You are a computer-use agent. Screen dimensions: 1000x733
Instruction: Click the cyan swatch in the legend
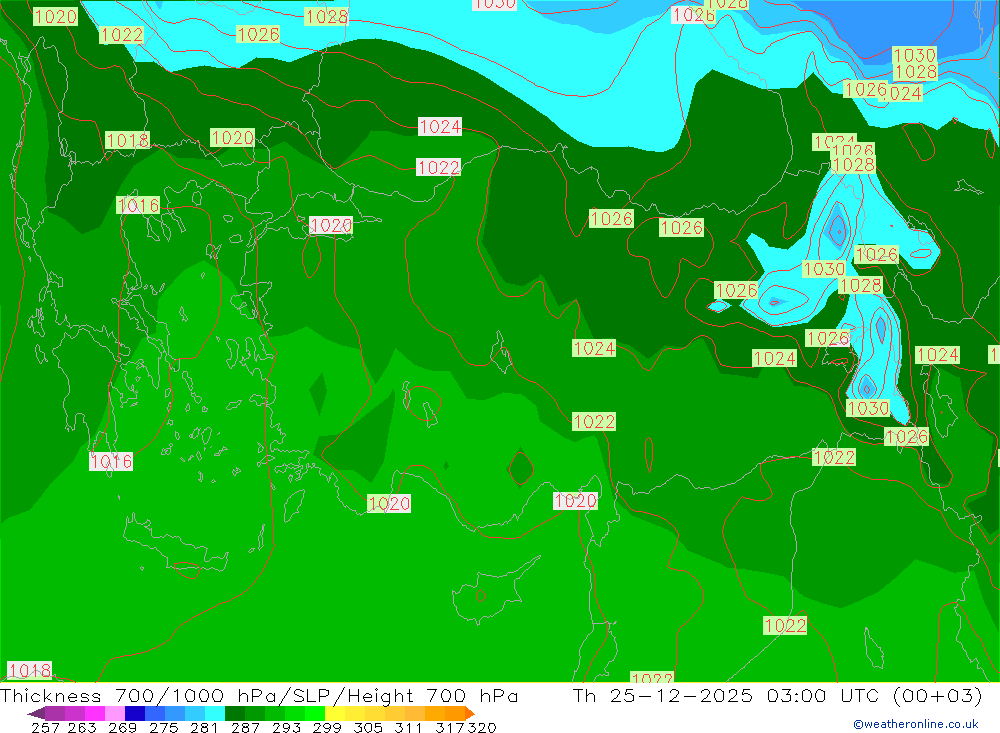(x=215, y=713)
